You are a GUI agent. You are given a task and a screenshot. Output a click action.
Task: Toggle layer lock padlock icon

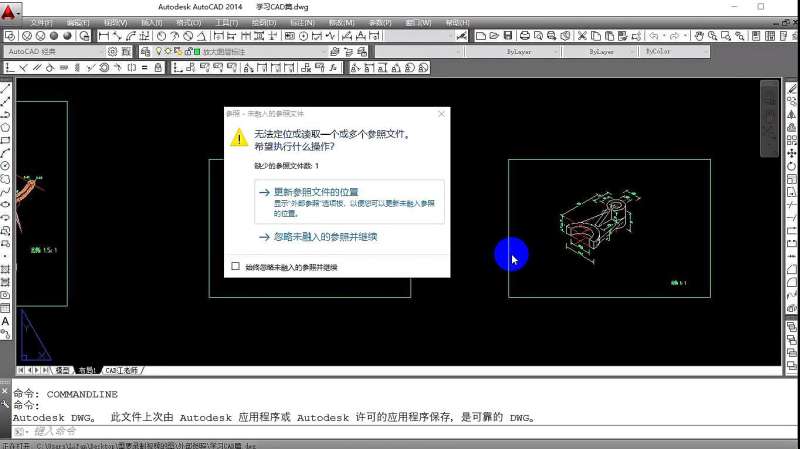click(x=188, y=52)
